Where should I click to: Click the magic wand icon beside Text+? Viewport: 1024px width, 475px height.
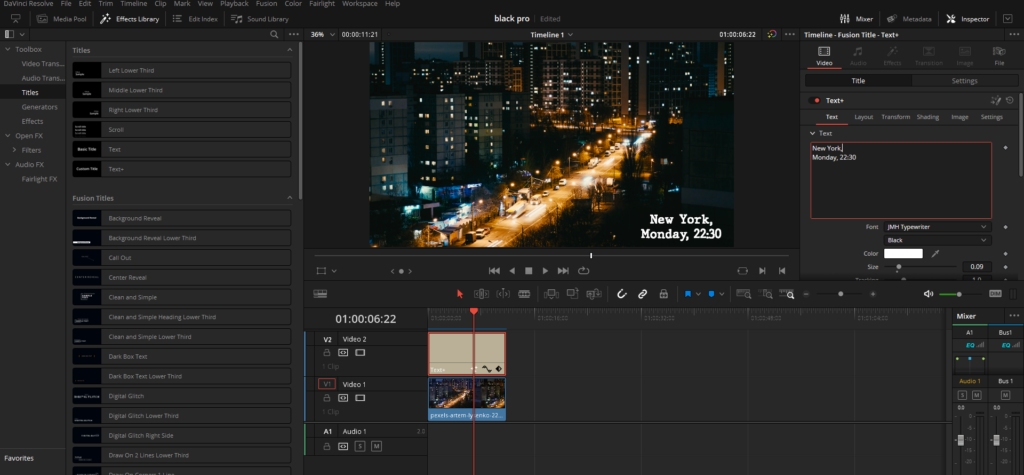[996, 101]
